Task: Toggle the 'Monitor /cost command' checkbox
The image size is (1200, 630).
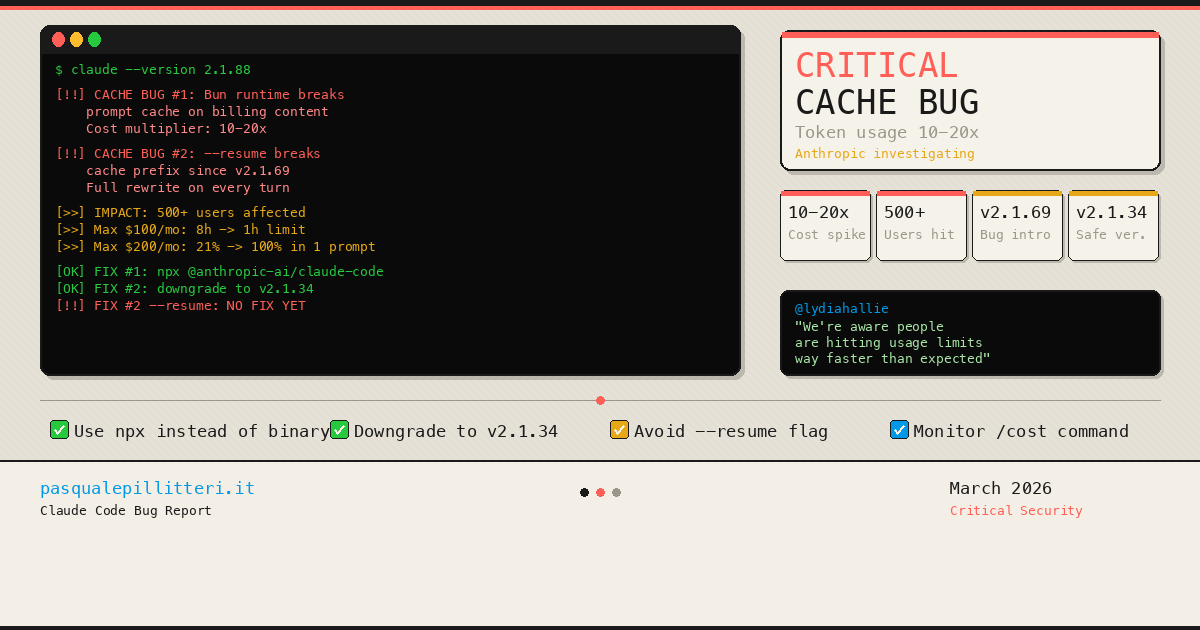Action: pos(899,430)
